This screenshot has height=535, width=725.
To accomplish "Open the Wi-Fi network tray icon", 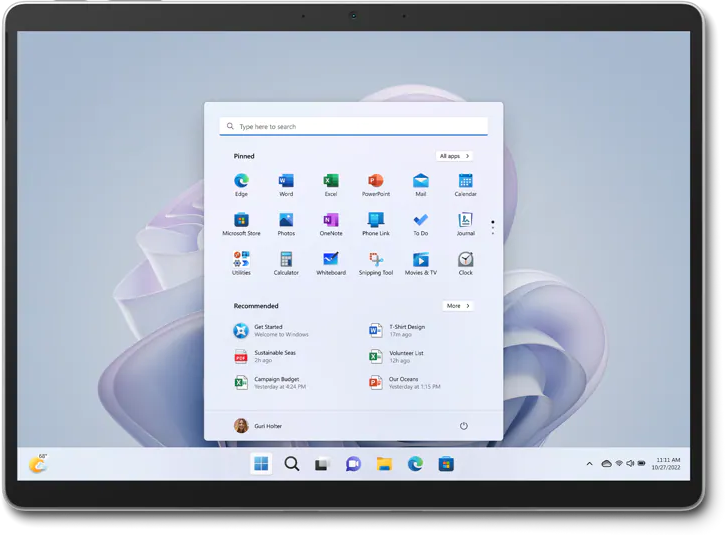I will [619, 463].
